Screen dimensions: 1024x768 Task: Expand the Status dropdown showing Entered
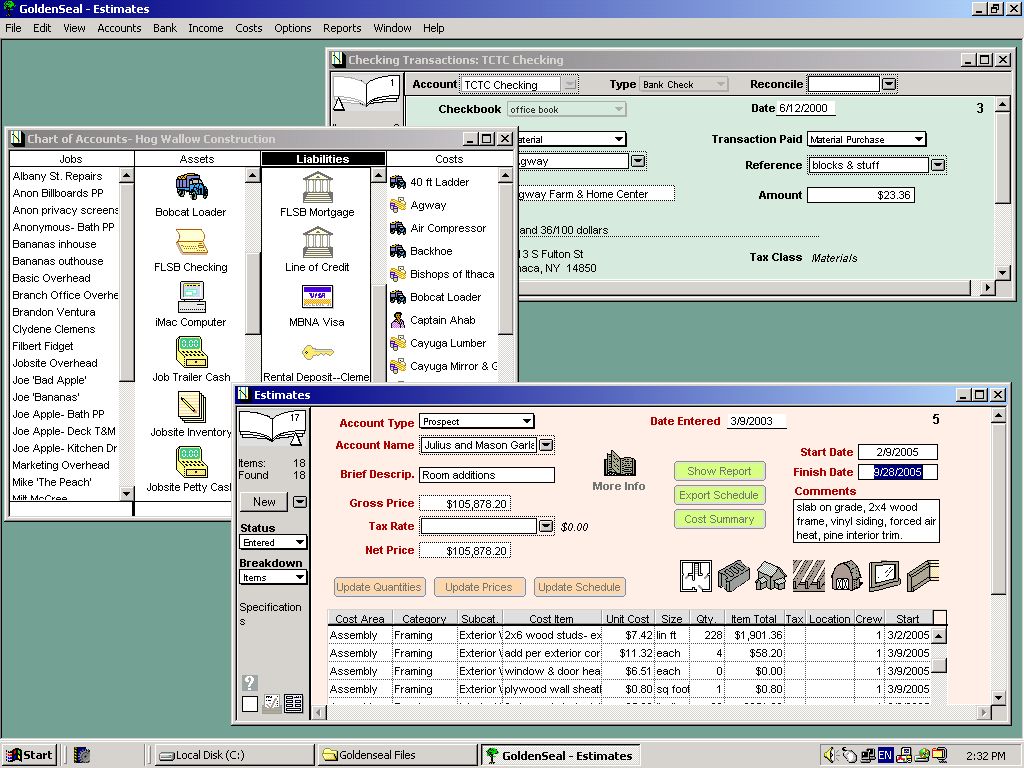pyautogui.click(x=273, y=542)
